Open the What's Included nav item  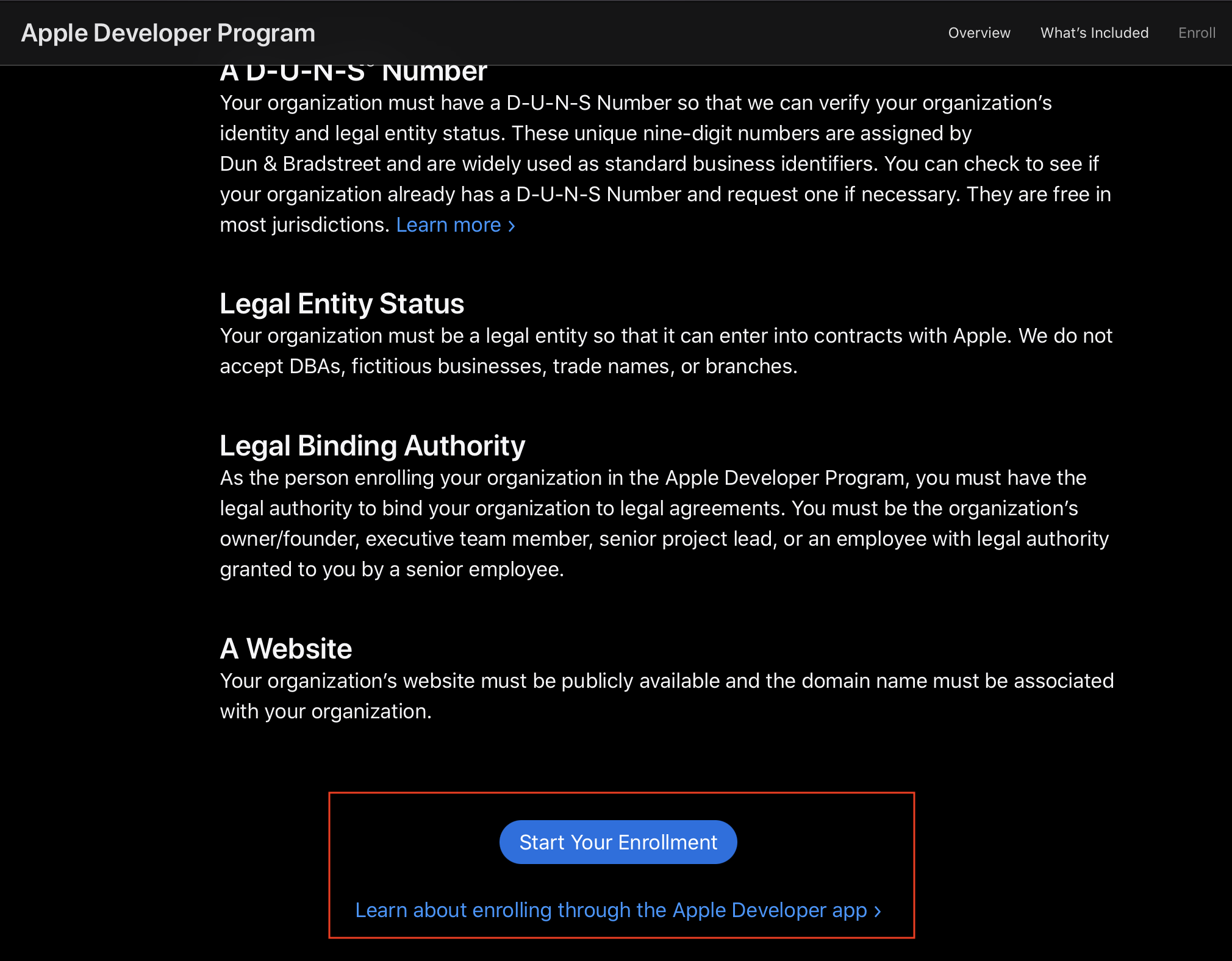pos(1094,33)
